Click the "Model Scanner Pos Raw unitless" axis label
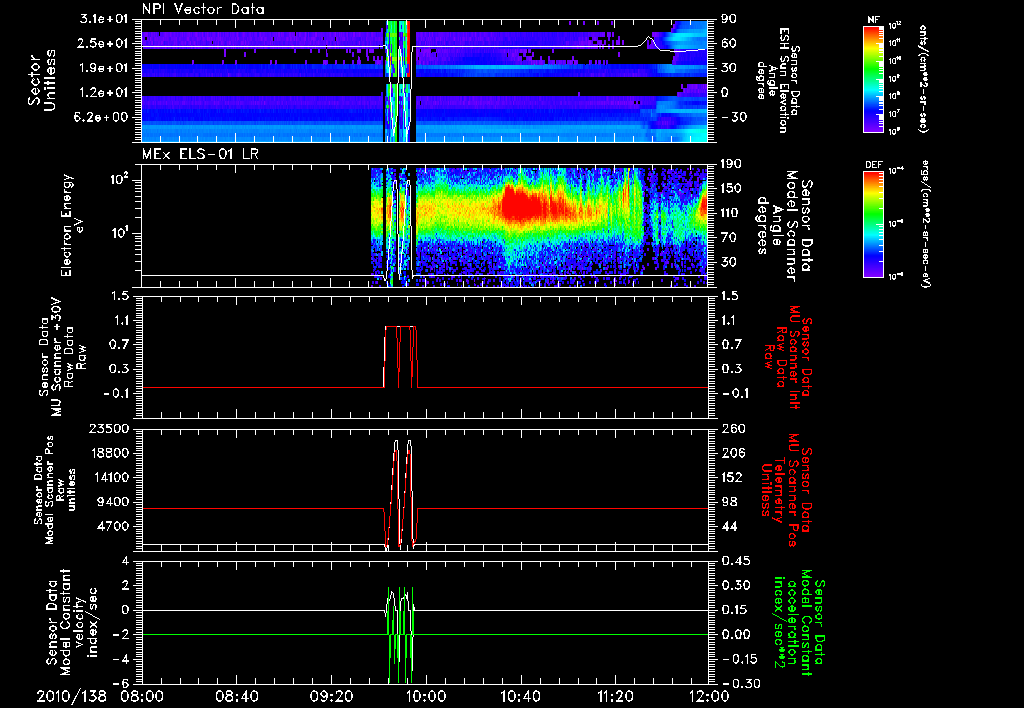This screenshot has height=708, width=1024. click(x=54, y=490)
